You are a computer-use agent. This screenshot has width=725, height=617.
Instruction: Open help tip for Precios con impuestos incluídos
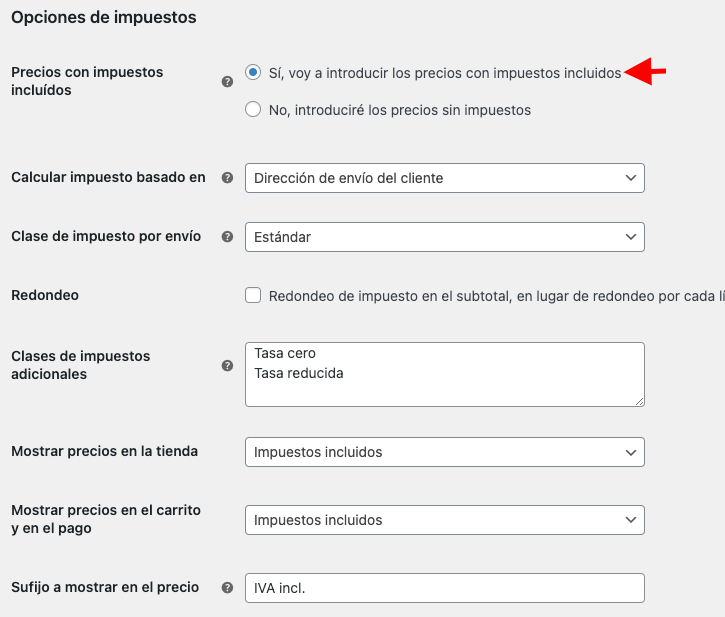click(x=227, y=82)
